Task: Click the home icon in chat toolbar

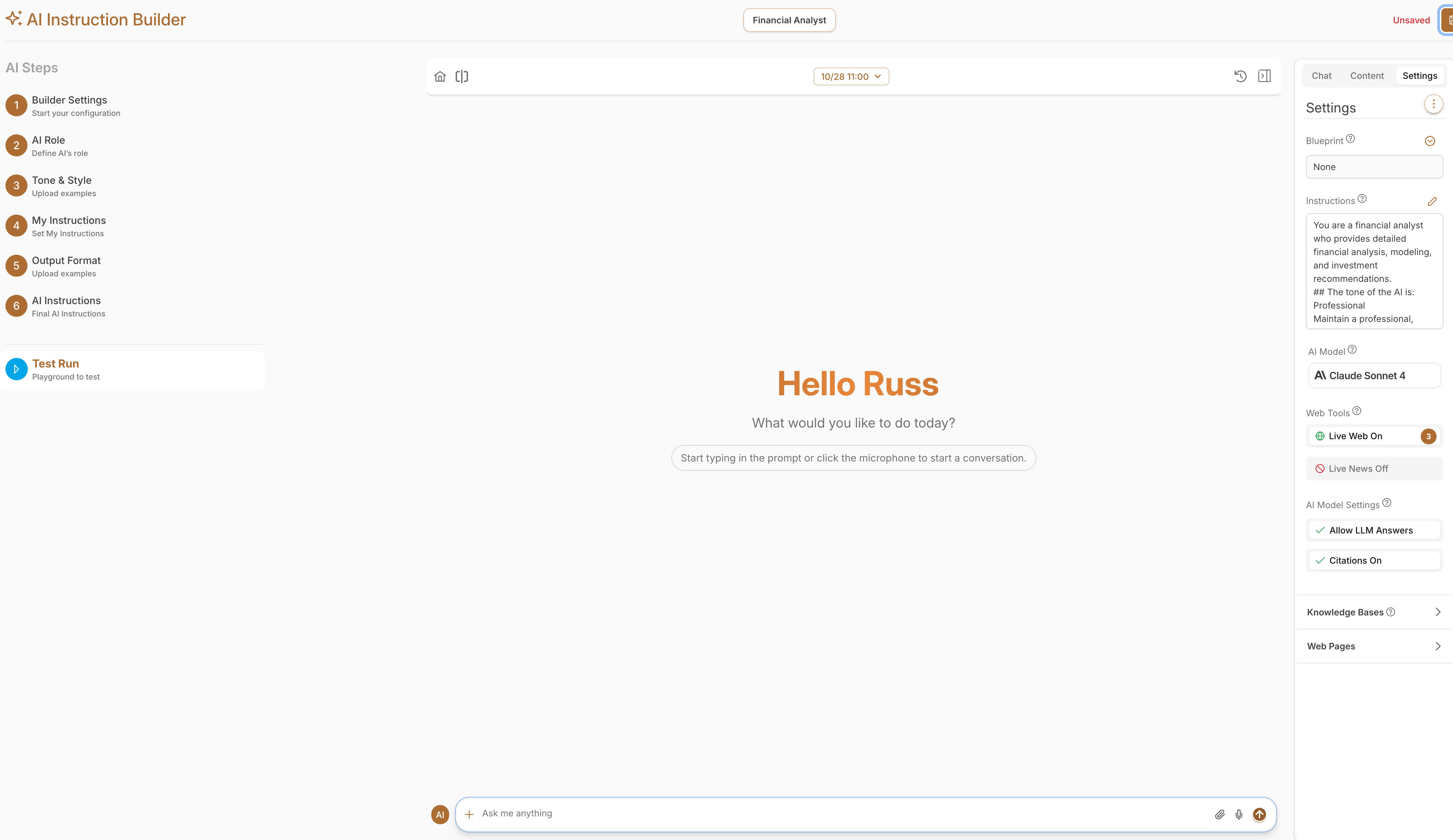Action: tap(440, 76)
